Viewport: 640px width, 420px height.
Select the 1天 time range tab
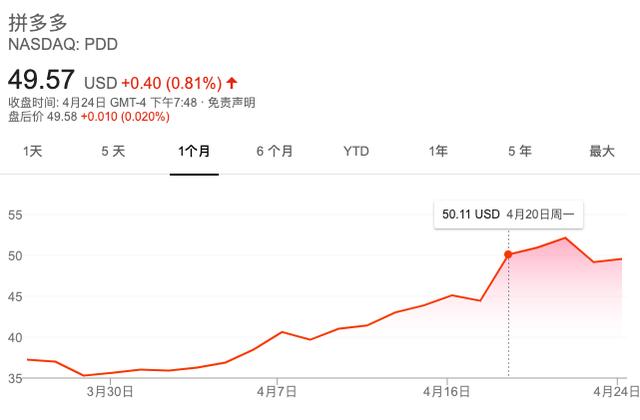coord(33,151)
